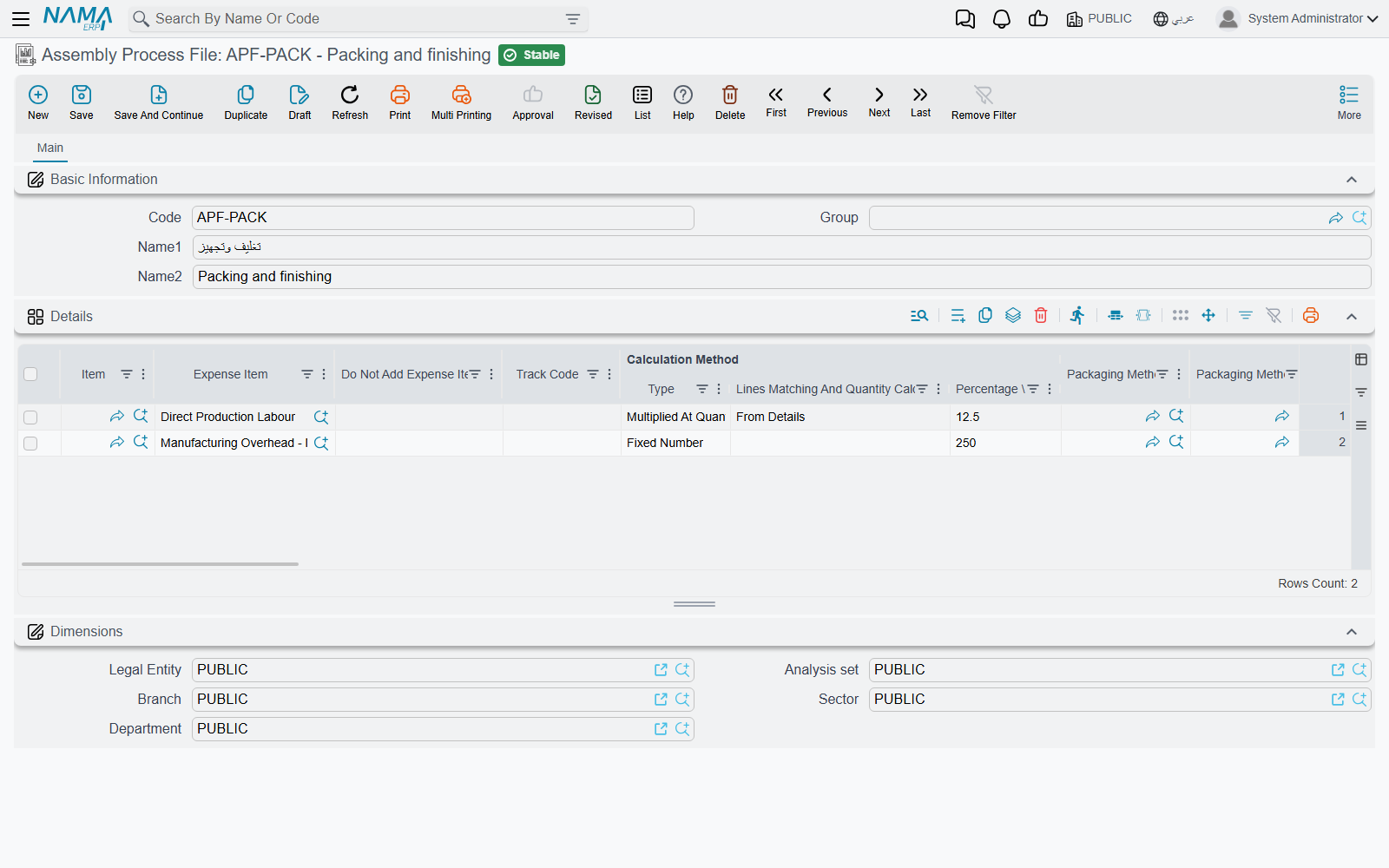Save the assembly process file

click(x=82, y=102)
